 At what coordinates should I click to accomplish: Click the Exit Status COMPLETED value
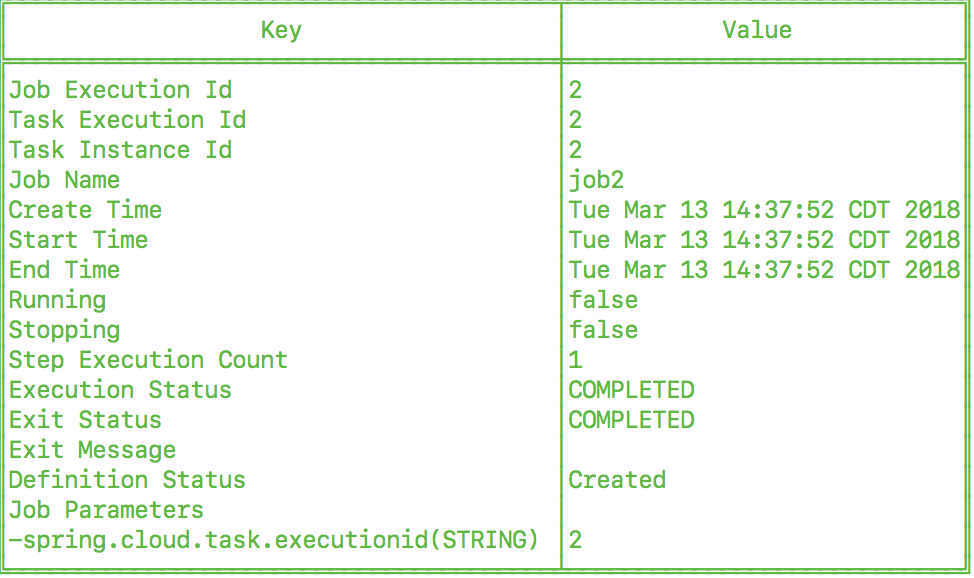click(x=631, y=420)
